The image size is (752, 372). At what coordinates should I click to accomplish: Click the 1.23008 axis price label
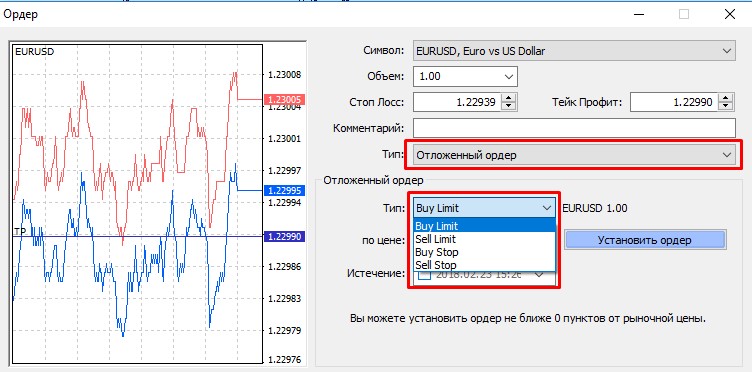pos(284,75)
